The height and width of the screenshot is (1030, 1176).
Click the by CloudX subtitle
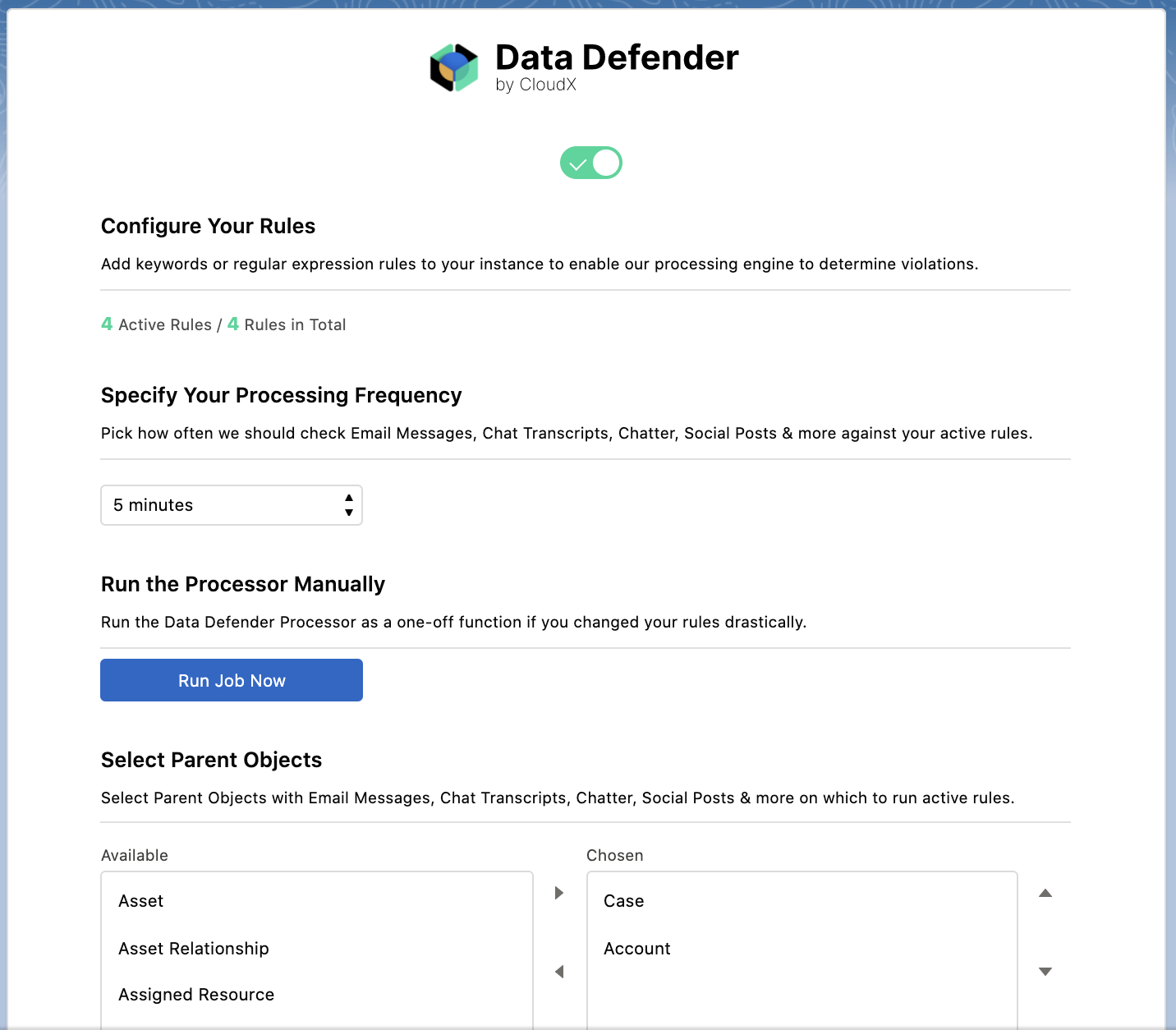pyautogui.click(x=535, y=85)
